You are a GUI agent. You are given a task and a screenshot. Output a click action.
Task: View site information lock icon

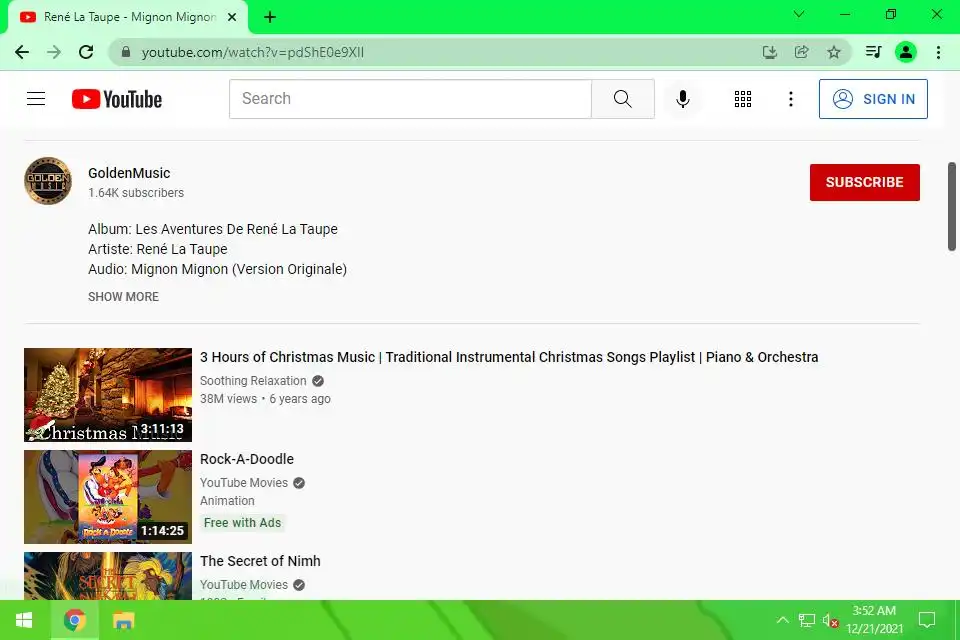[x=126, y=52]
